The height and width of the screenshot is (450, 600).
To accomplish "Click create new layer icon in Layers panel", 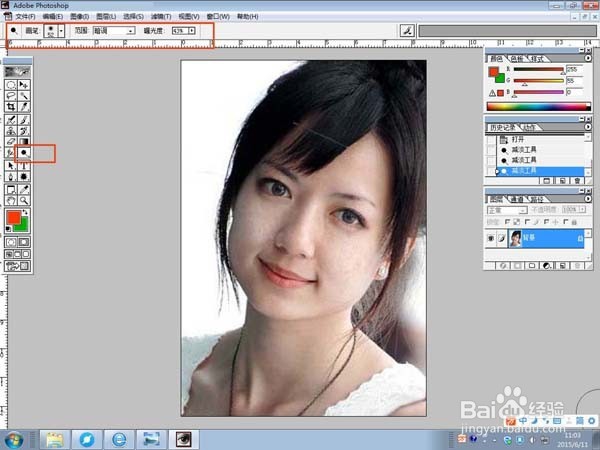I will click(562, 266).
